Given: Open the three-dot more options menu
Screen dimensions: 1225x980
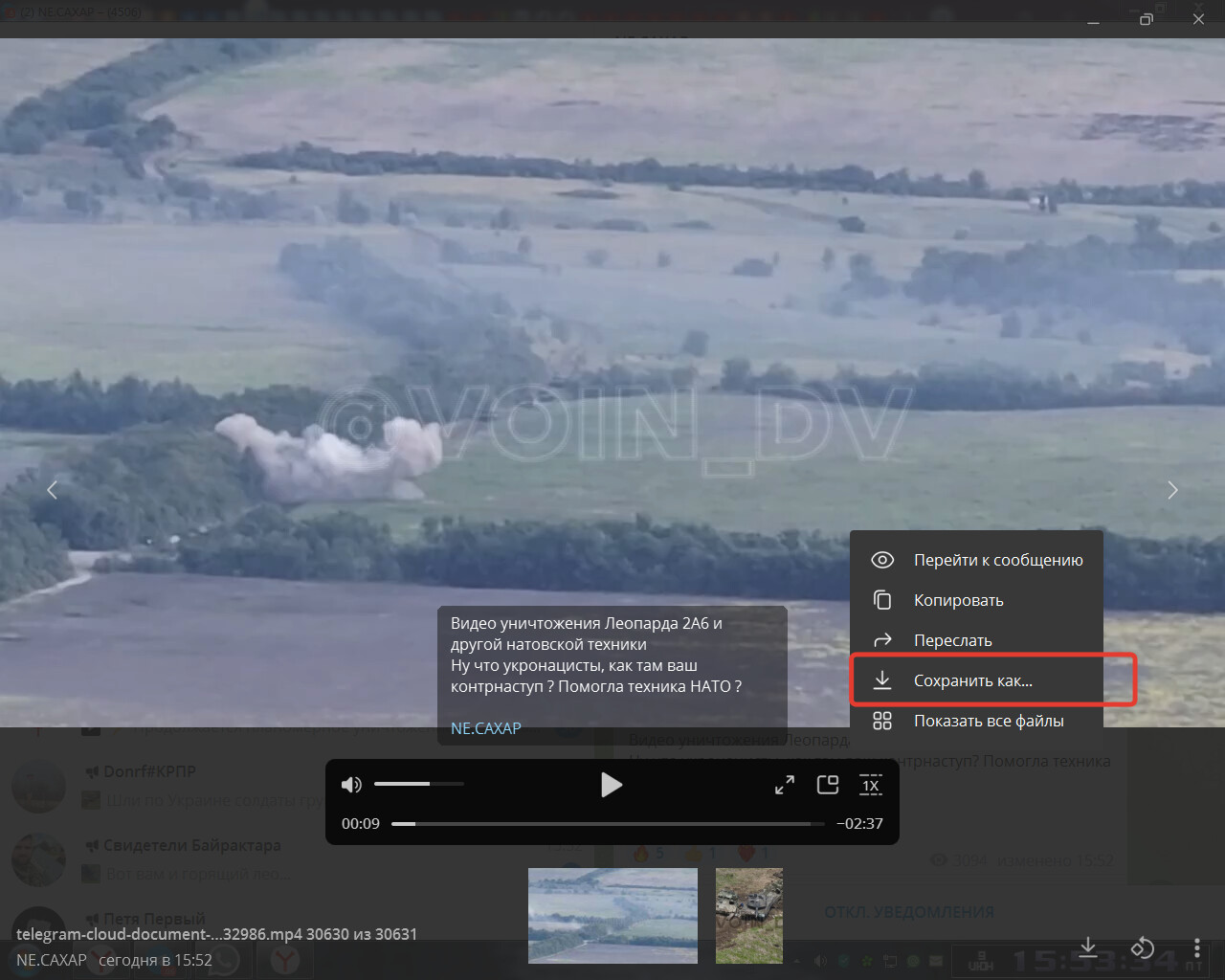Looking at the screenshot, I should pos(1196,947).
